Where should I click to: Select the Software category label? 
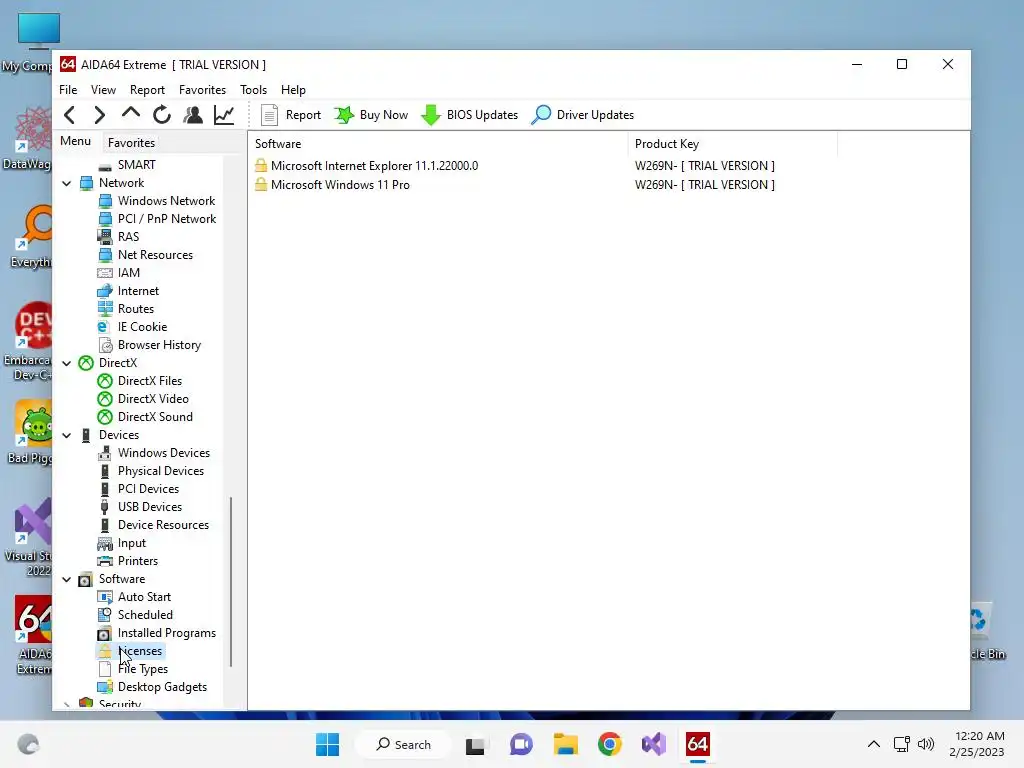point(122,579)
